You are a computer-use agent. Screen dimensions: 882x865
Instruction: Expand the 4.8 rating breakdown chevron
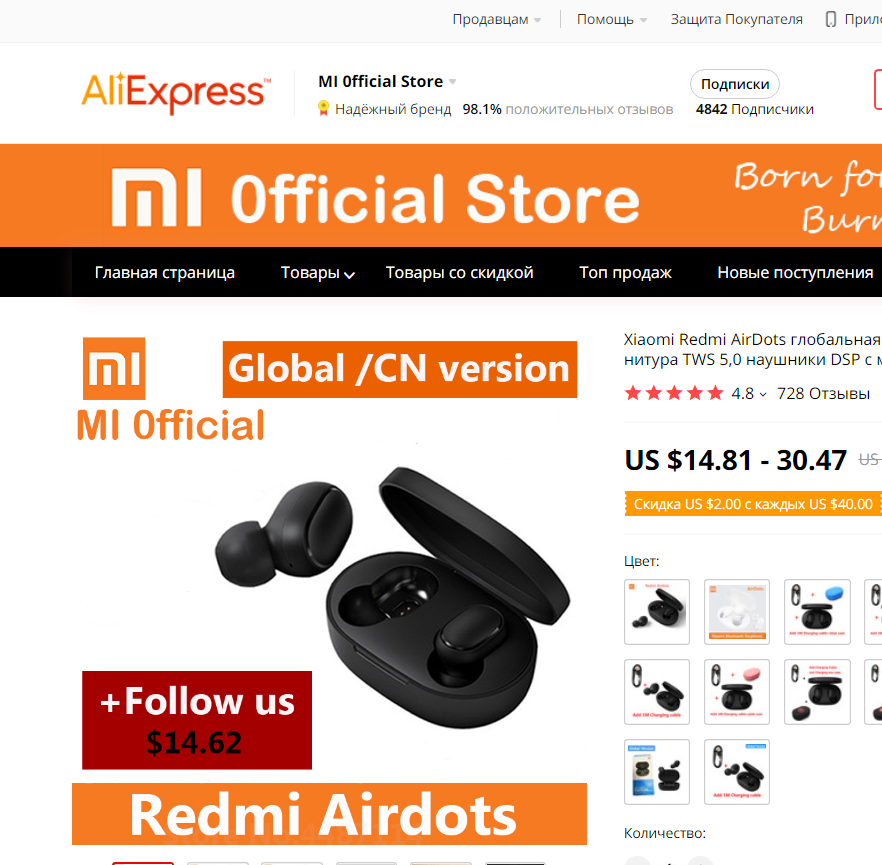[x=763, y=395]
